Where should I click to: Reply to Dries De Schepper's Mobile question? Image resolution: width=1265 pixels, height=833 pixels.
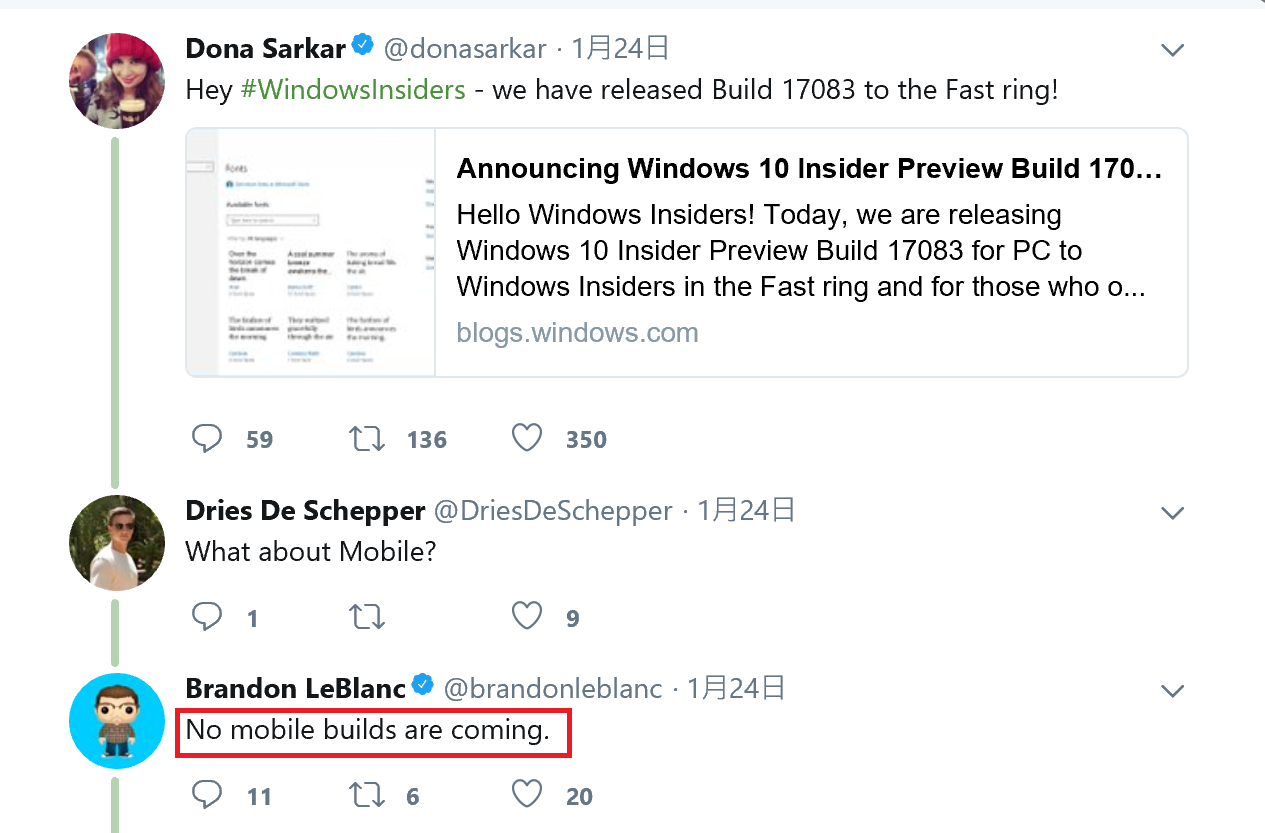pos(207,616)
